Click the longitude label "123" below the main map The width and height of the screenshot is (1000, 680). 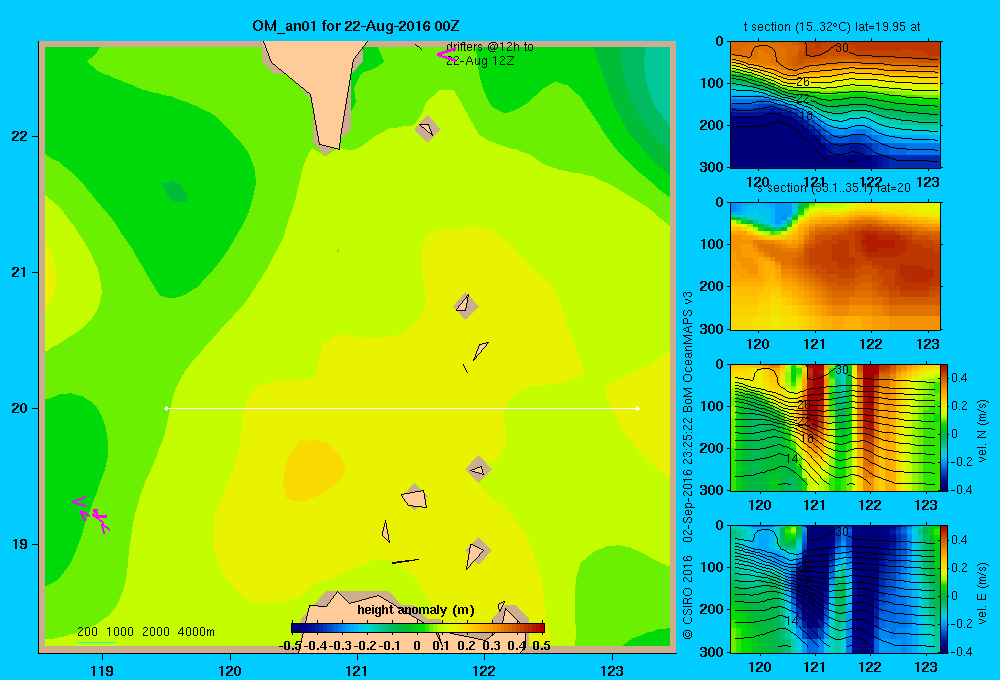coord(612,670)
